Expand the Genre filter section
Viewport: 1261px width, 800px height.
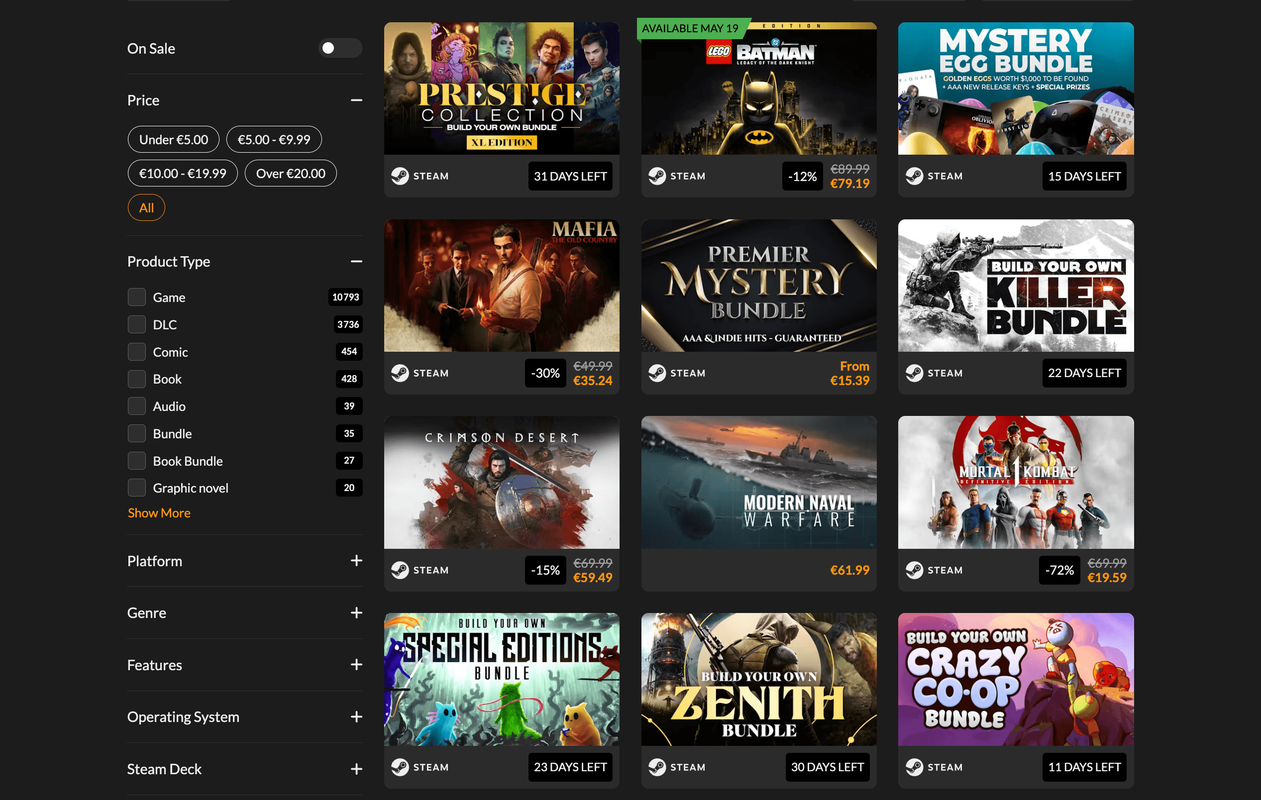click(356, 613)
